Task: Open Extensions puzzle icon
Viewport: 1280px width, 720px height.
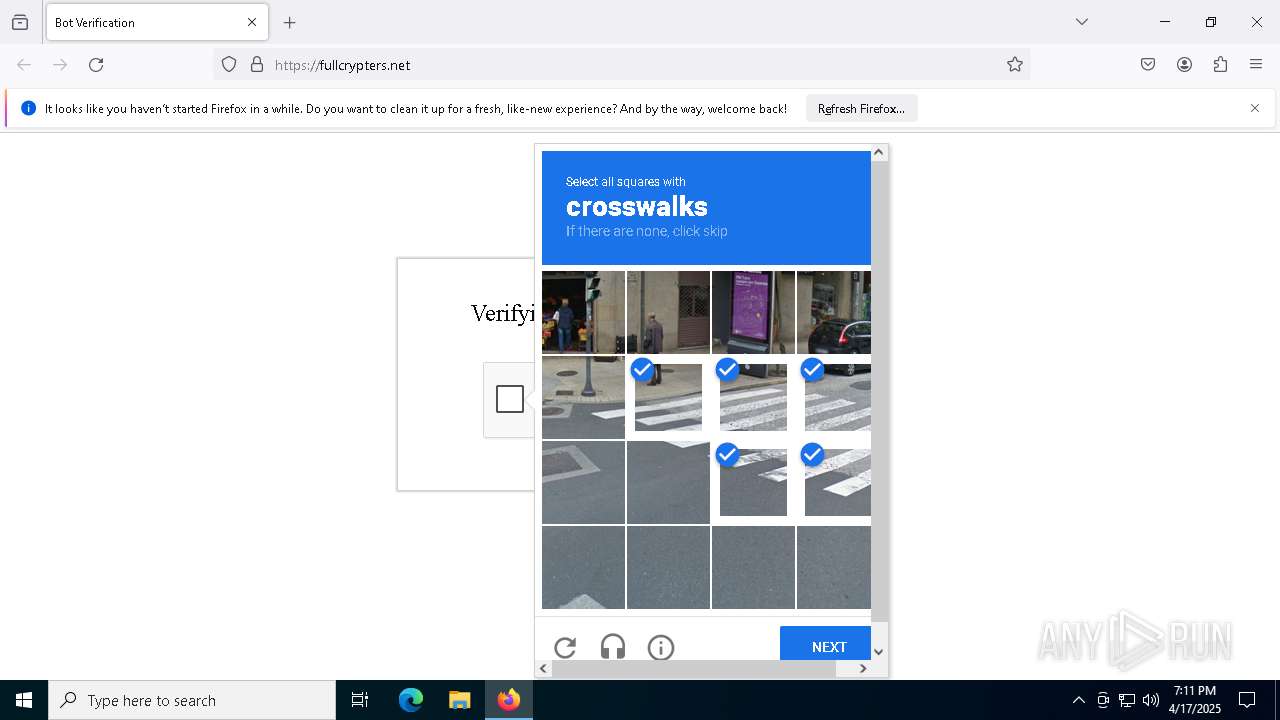Action: tap(1220, 65)
